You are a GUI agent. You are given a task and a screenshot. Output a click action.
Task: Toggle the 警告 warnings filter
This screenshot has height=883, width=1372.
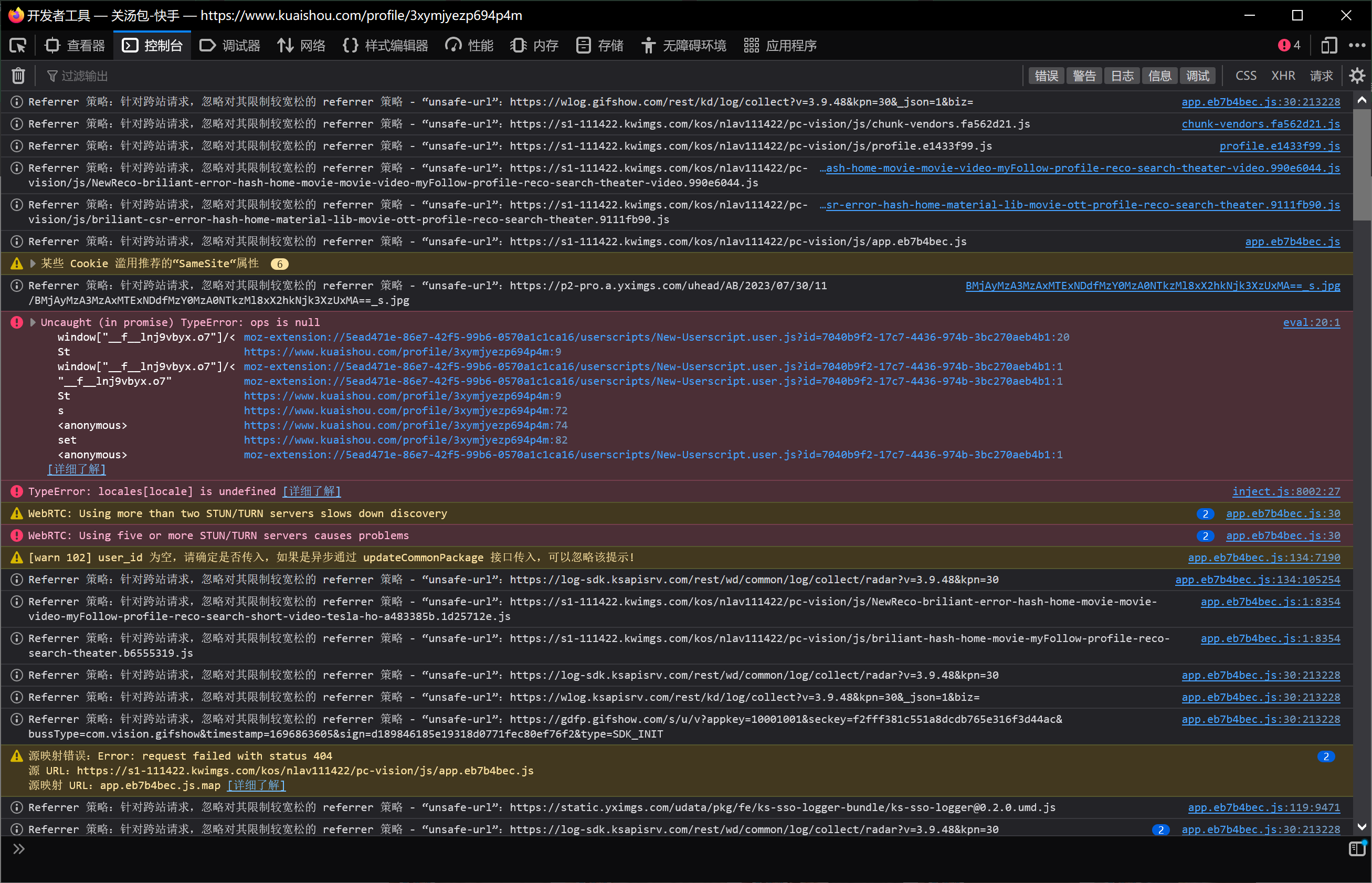click(1084, 76)
